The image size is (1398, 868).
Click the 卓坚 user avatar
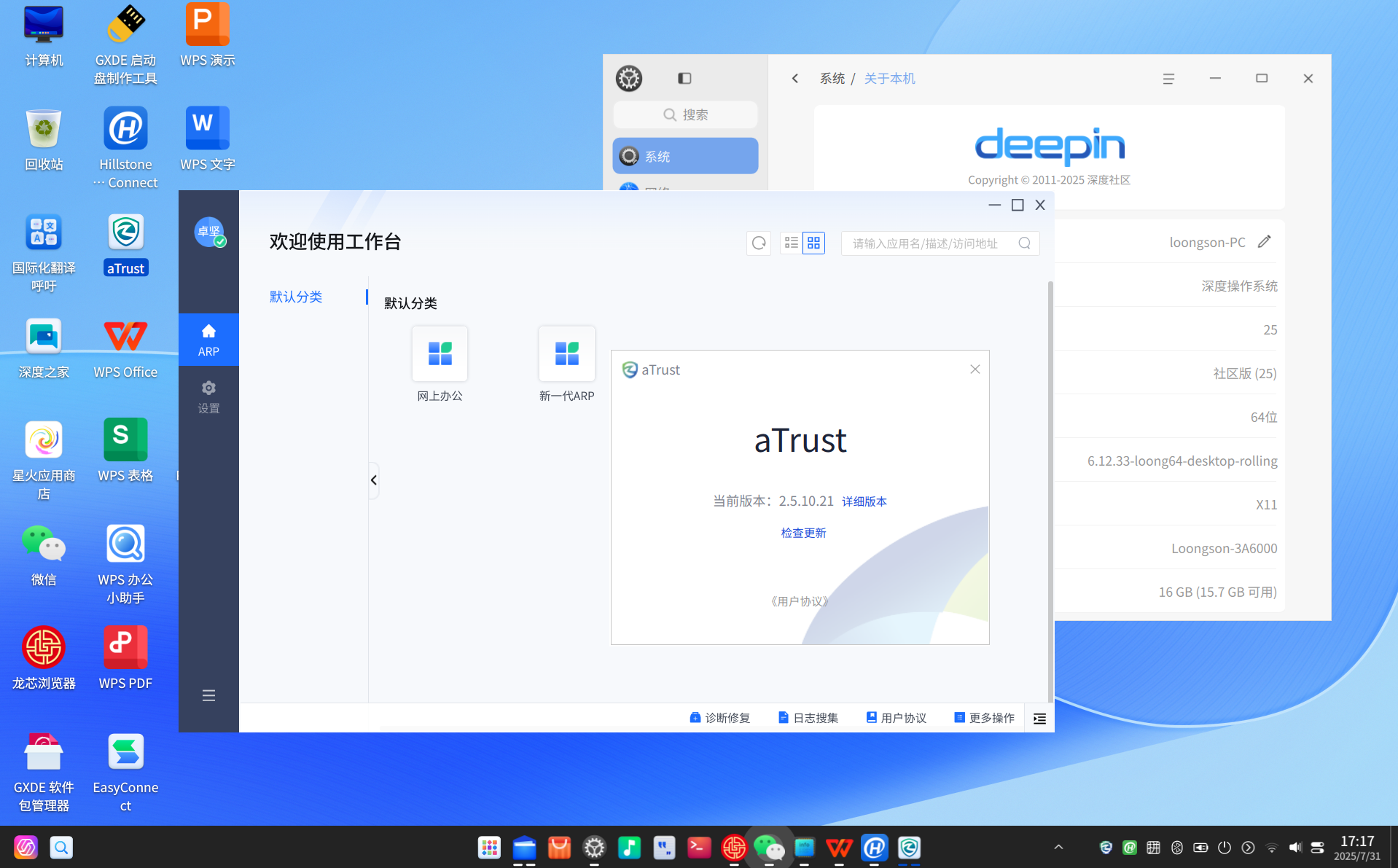(x=208, y=232)
